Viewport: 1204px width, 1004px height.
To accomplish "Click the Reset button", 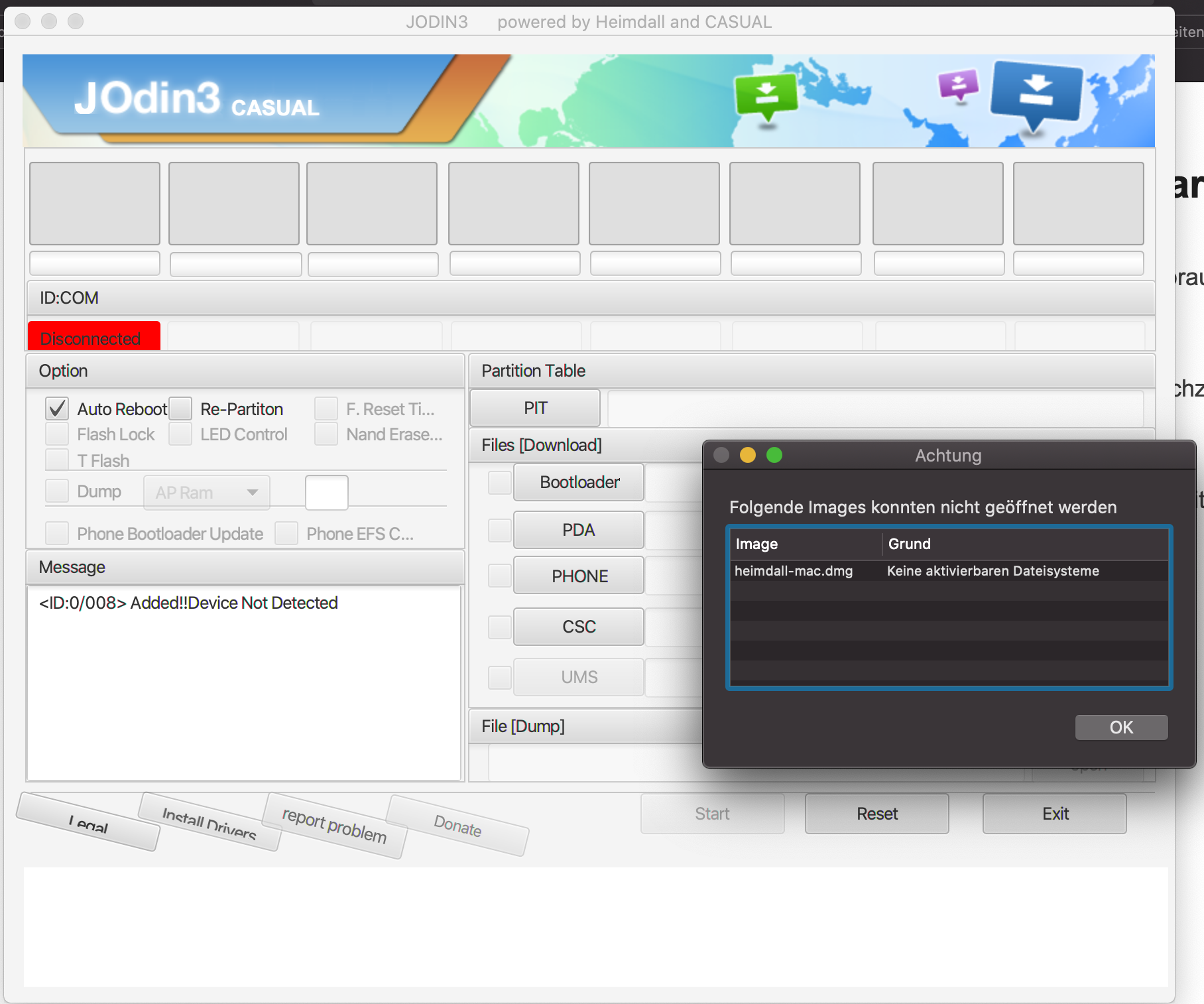I will [x=877, y=814].
